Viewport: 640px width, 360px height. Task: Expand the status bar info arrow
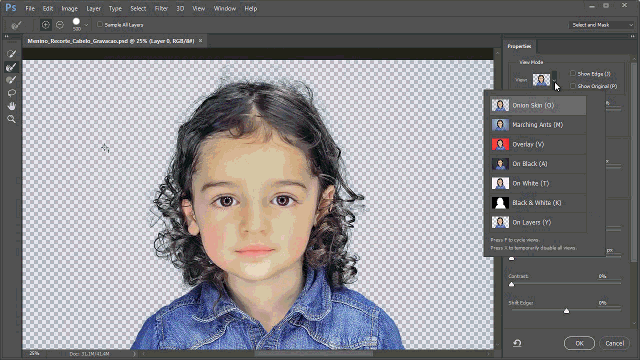click(x=134, y=354)
